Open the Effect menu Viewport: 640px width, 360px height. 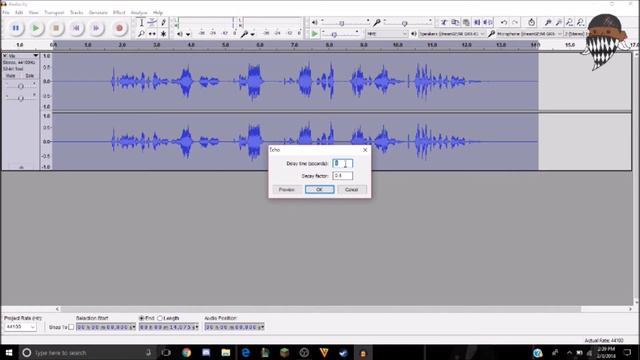(x=119, y=13)
